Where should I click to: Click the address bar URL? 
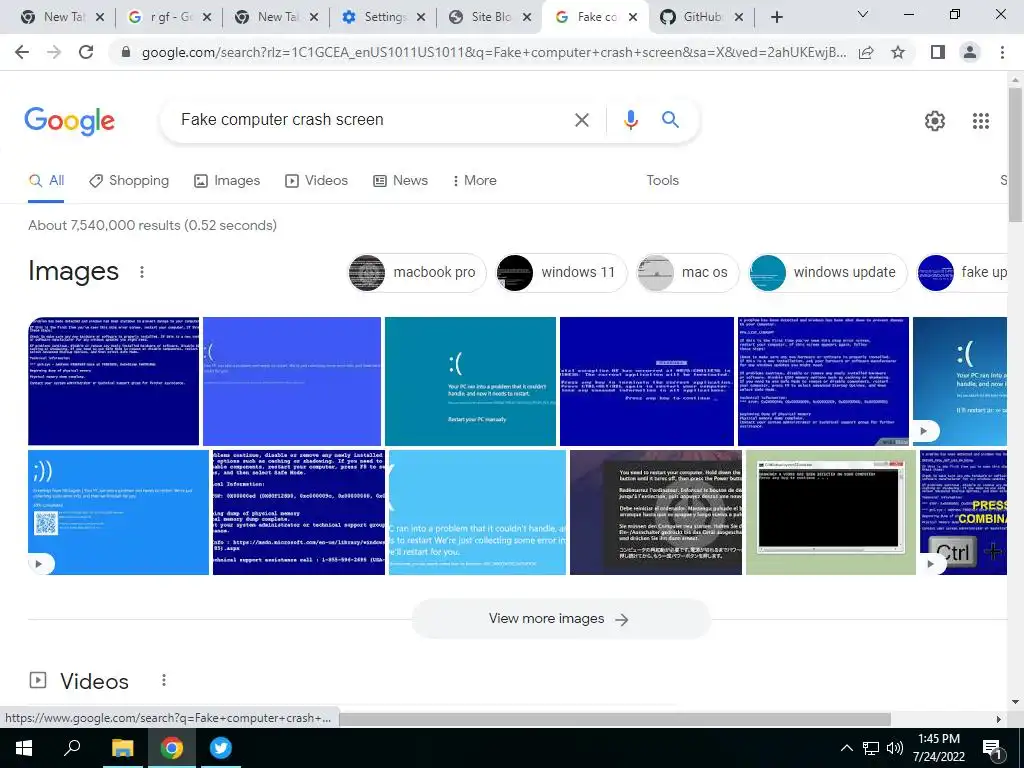pyautogui.click(x=494, y=52)
